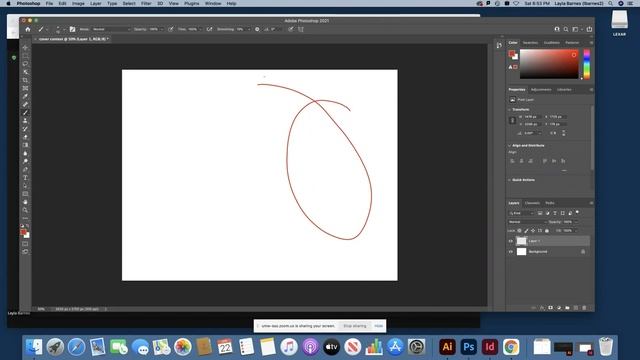Toggle visibility of Background layer
640x360 pixels.
point(511,252)
